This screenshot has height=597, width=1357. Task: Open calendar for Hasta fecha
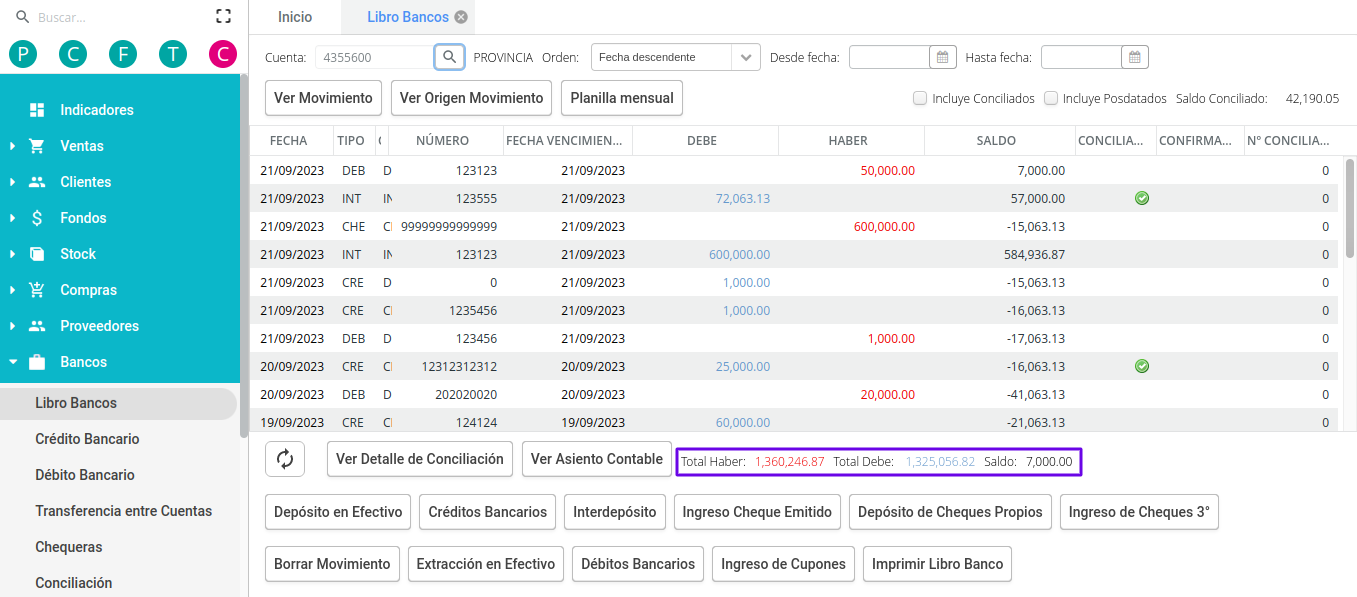coord(1134,57)
